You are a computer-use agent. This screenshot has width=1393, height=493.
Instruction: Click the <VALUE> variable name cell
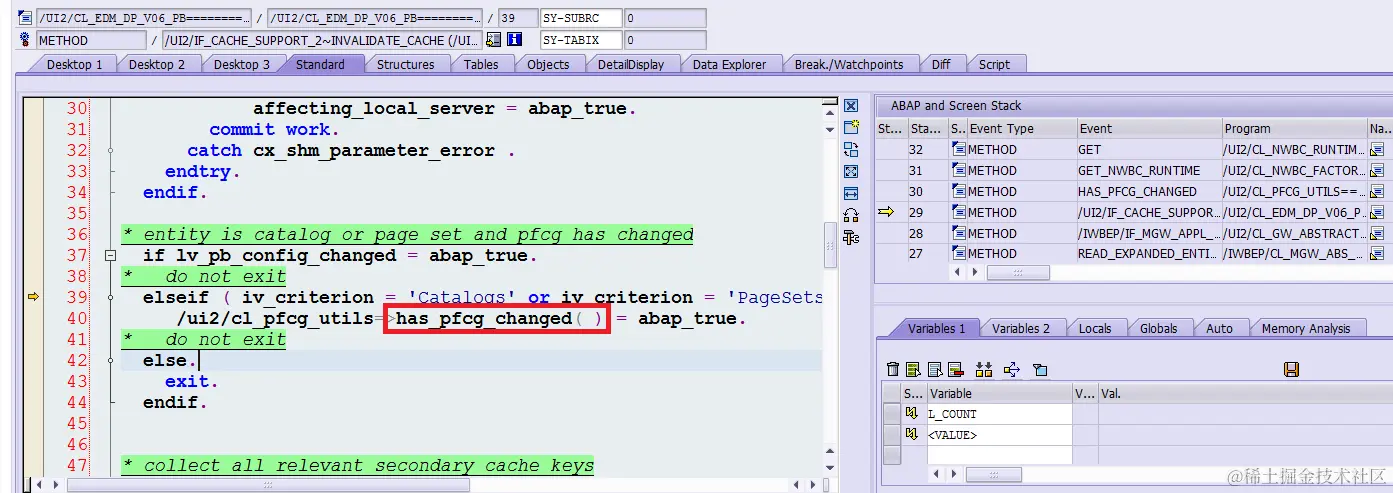(999, 435)
